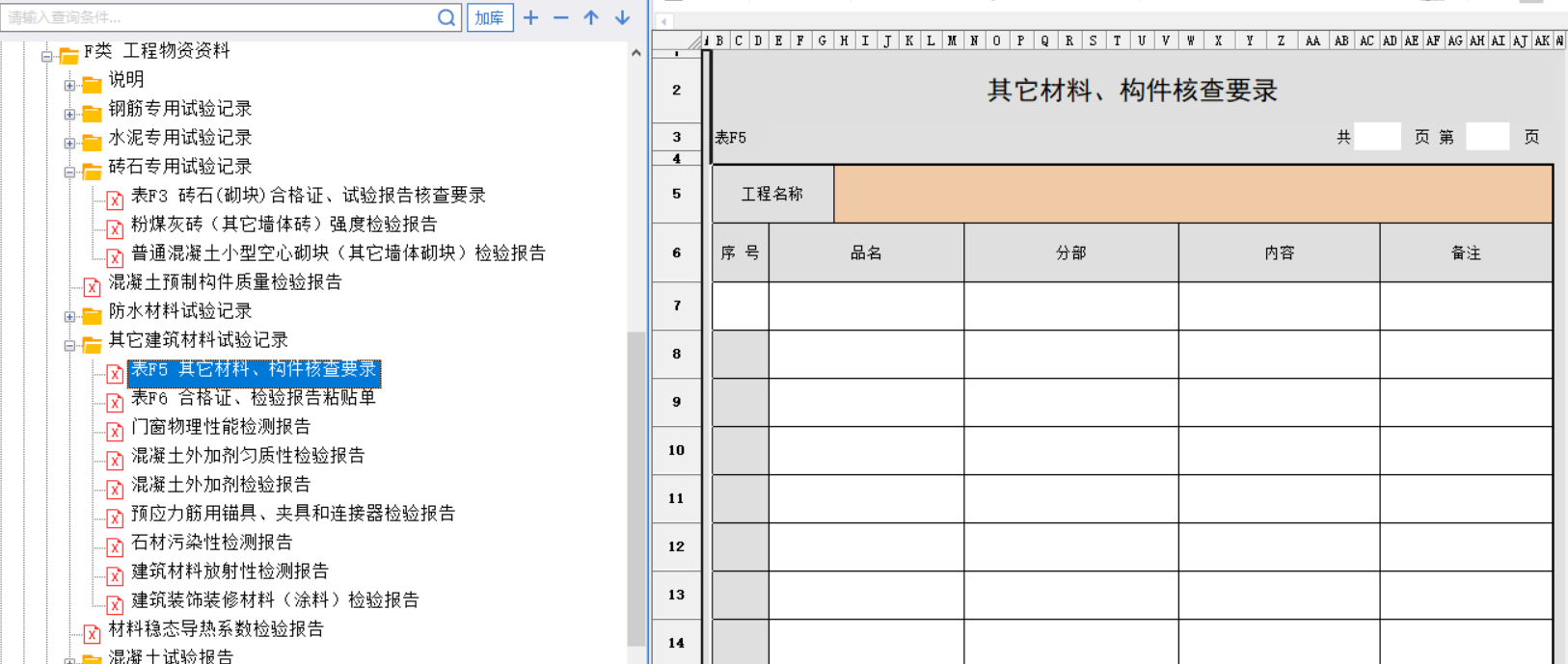Click the minus remove icon
The image size is (1568, 664).
click(560, 17)
